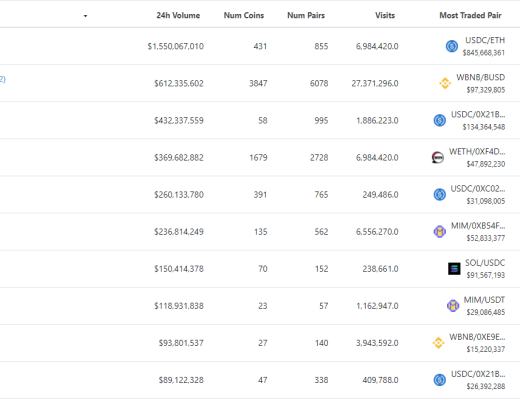
Task: Click the USDC icon in the $432,337,559 row
Action: [x=440, y=120]
